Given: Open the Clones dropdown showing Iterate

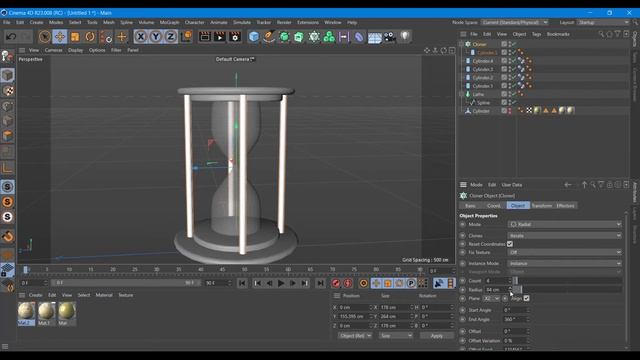Looking at the screenshot, I should (564, 236).
